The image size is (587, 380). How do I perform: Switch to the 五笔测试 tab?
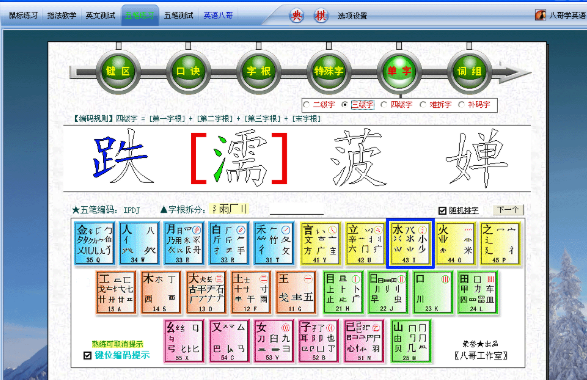pos(179,16)
